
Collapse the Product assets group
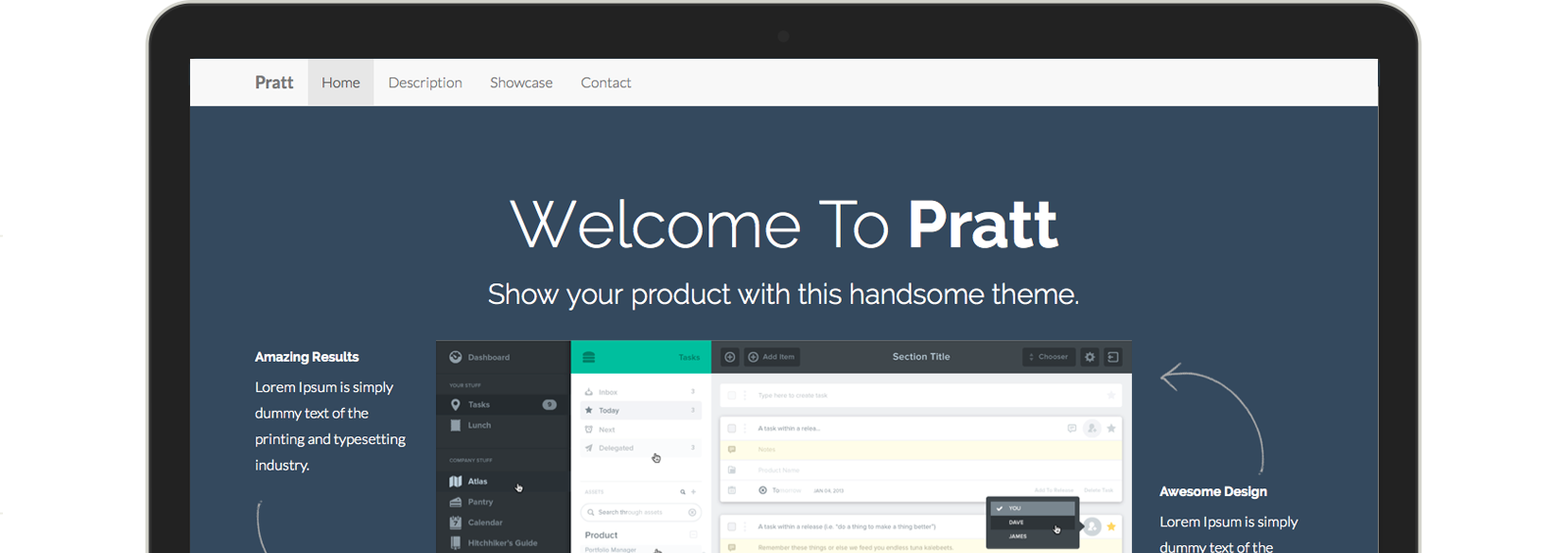click(694, 534)
